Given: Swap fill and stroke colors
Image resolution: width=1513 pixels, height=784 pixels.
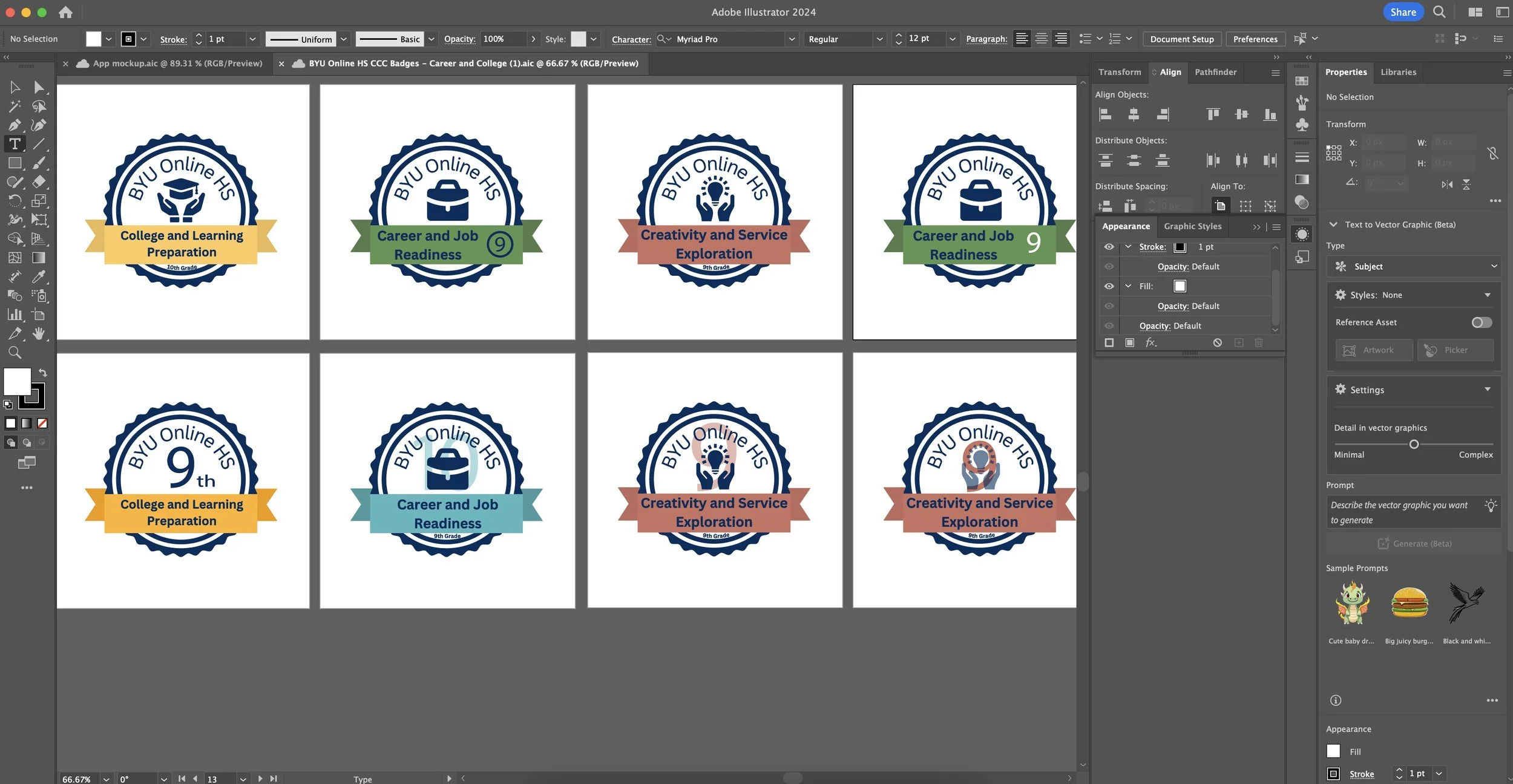Looking at the screenshot, I should coord(42,373).
